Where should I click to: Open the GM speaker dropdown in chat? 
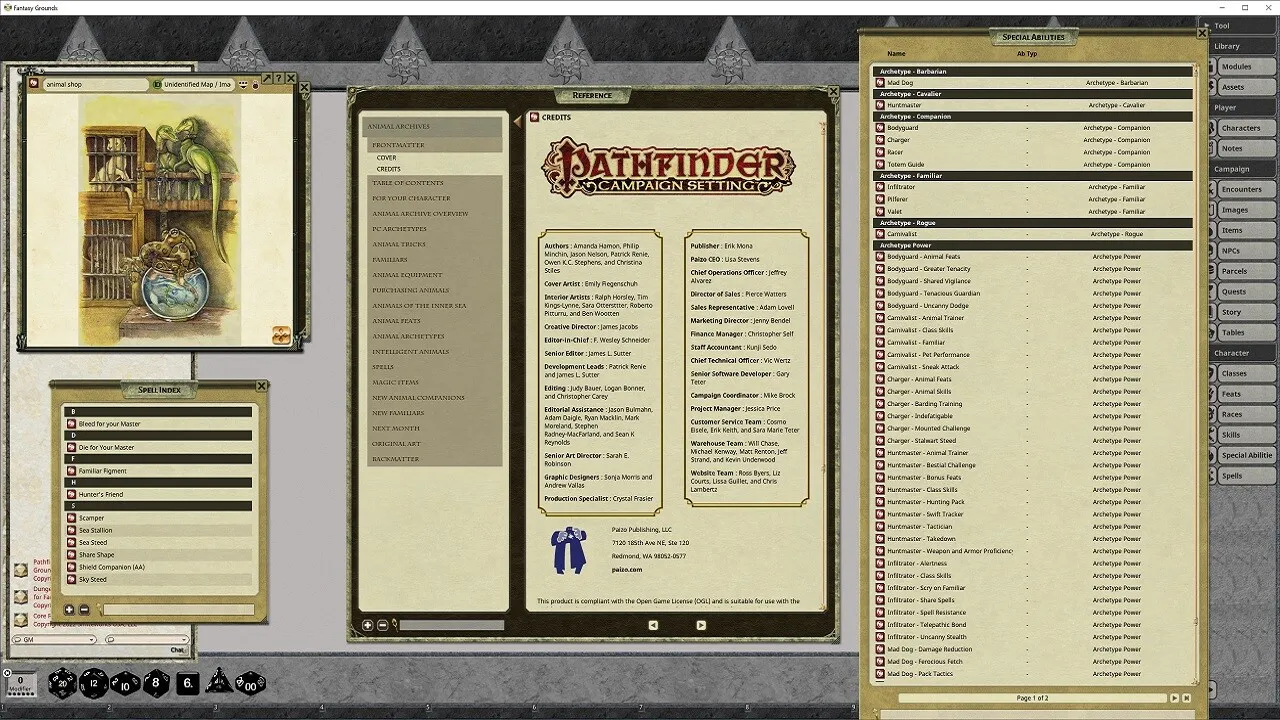(x=54, y=639)
